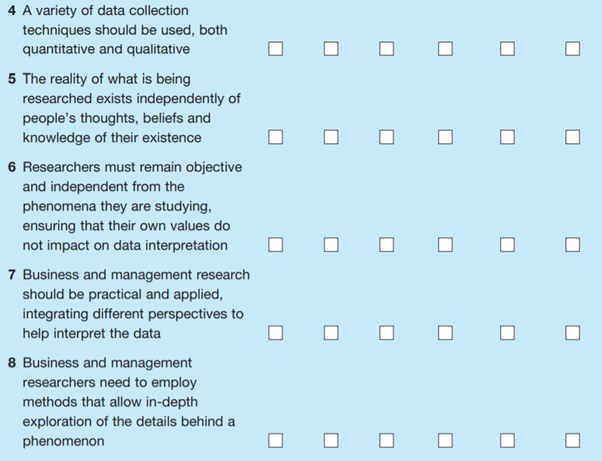Check the third box for statement 4
Screen dimensions: 602x461
click(x=387, y=48)
